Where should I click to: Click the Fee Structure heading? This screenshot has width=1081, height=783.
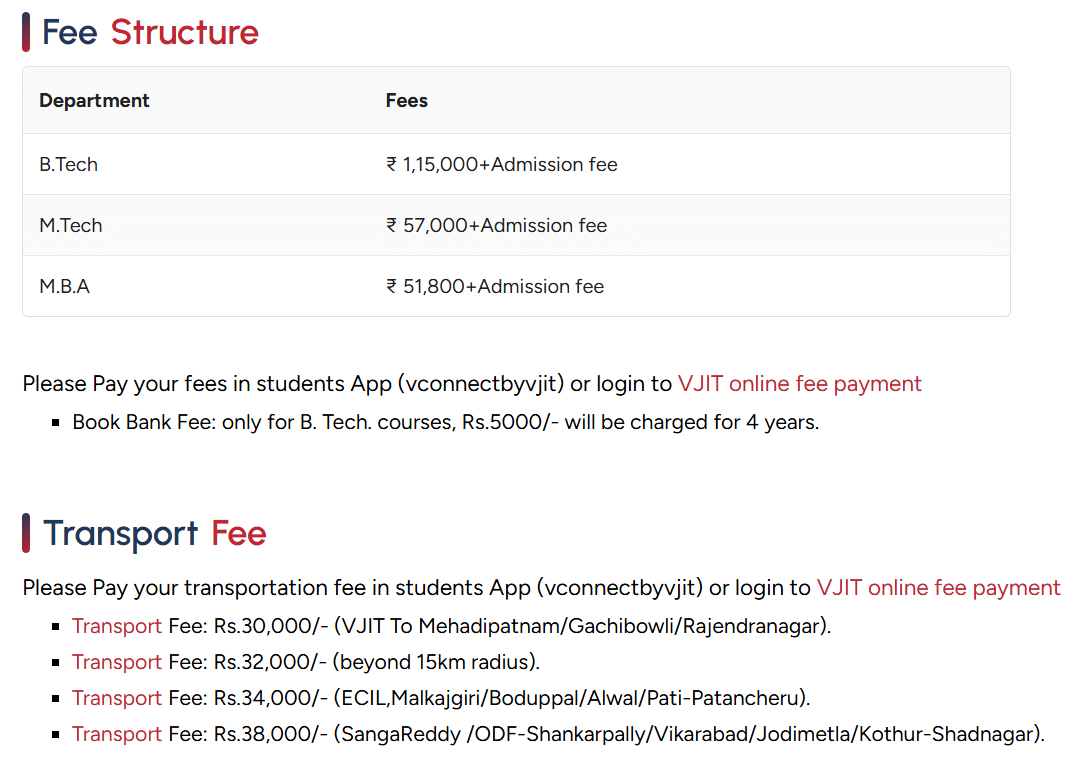150,33
